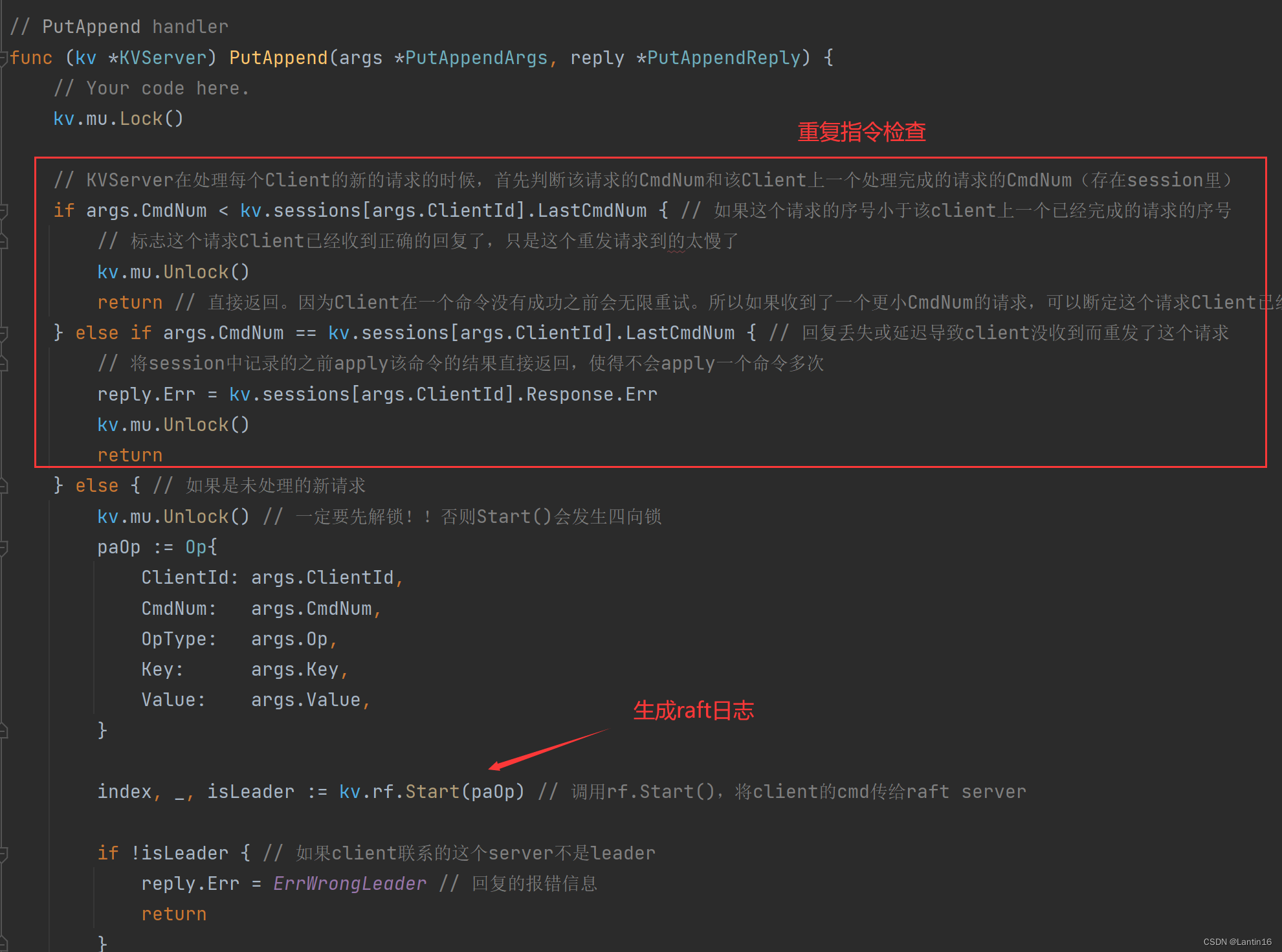Place cursor on kv.mu.Lock() line
Image resolution: width=1282 pixels, height=952 pixels.
(x=118, y=119)
